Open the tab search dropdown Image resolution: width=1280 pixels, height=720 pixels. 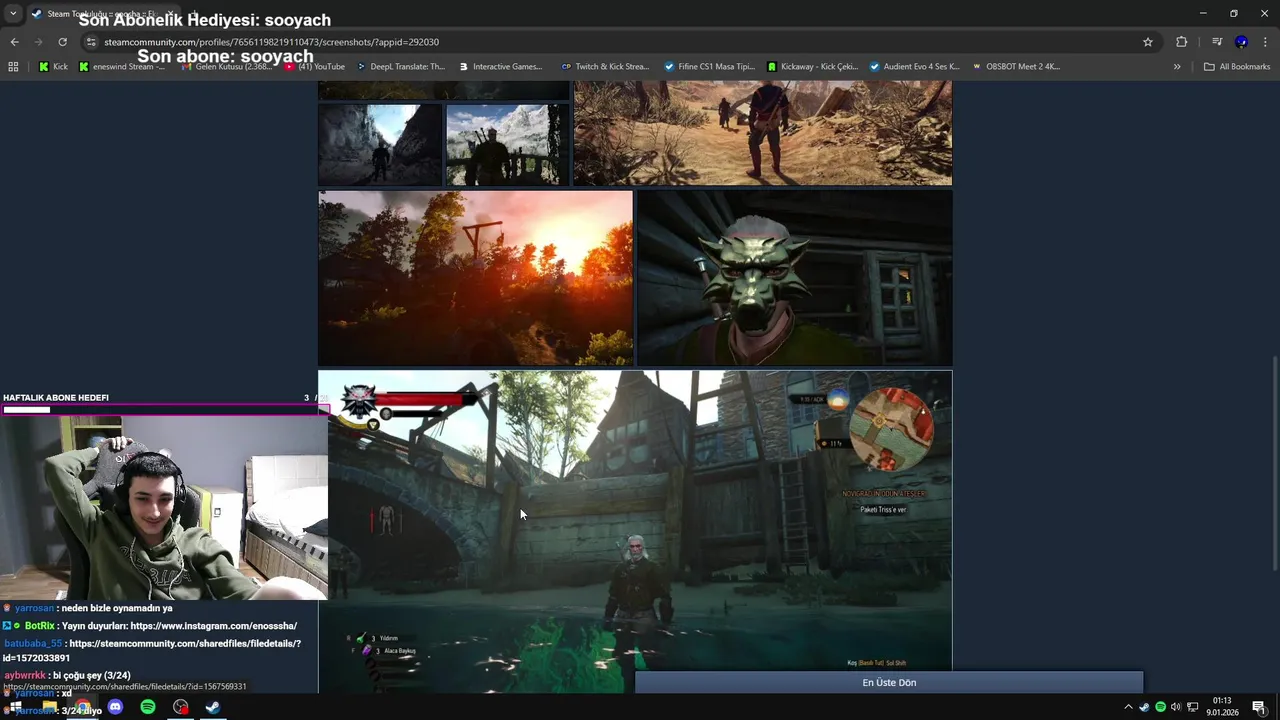(13, 13)
